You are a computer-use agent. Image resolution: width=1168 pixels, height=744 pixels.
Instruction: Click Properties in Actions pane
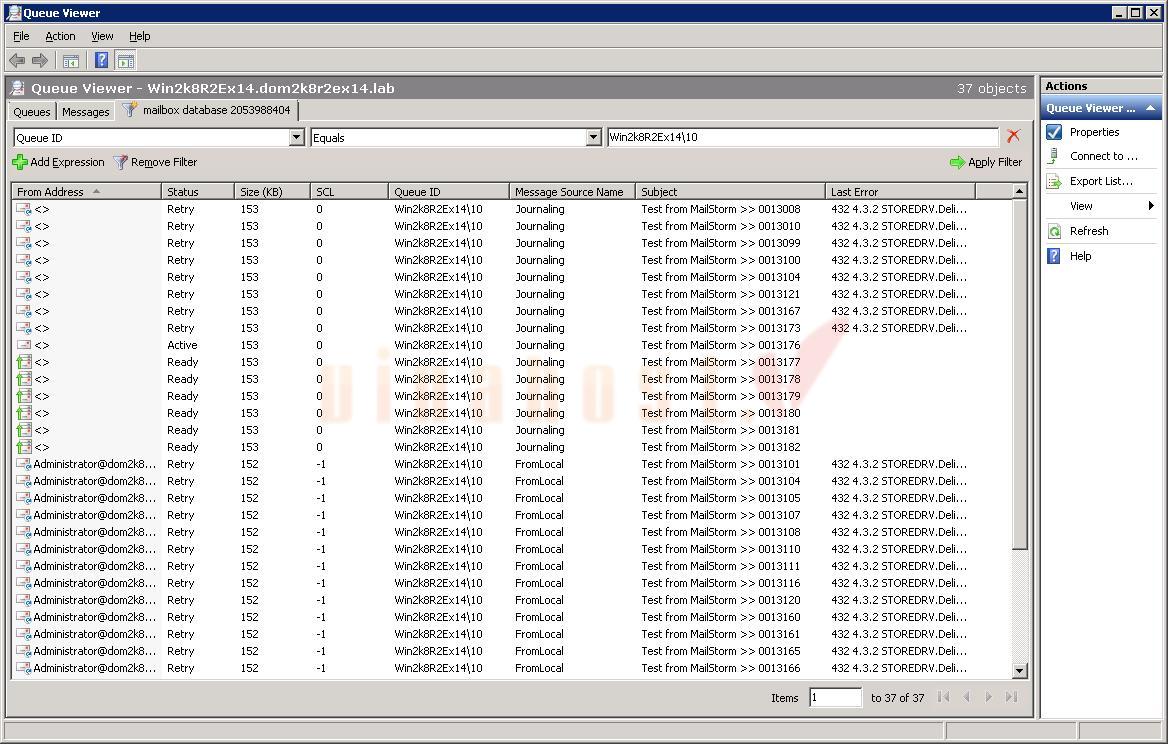pos(1094,132)
